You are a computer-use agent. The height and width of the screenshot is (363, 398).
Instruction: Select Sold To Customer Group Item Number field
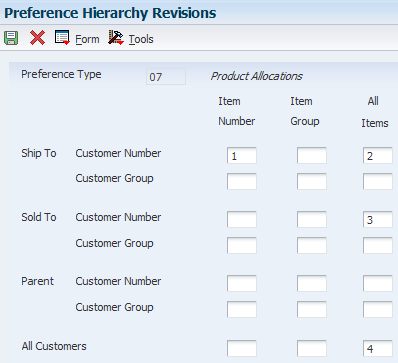pyautogui.click(x=242, y=245)
